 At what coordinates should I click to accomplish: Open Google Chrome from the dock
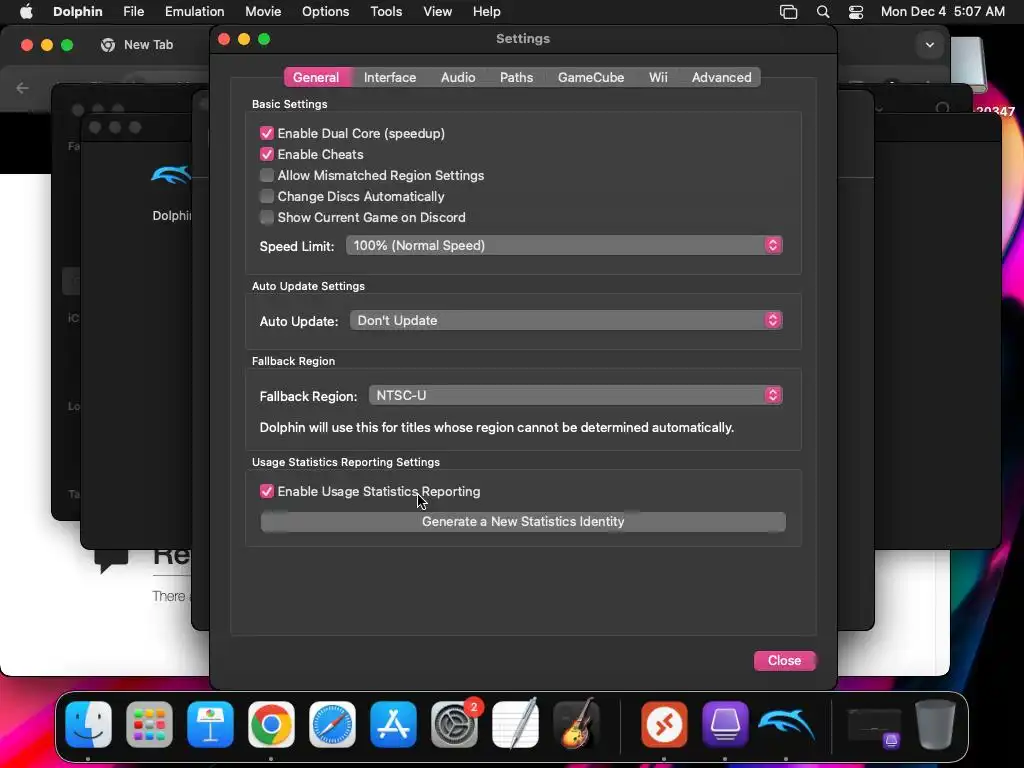[271, 724]
